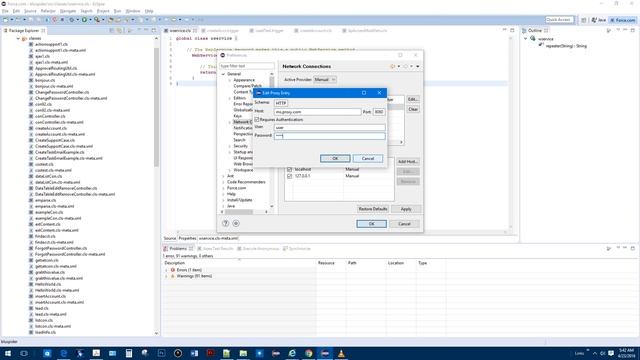The height and width of the screenshot is (360, 640).
Task: Collapse the General preferences node
Action: point(223,74)
